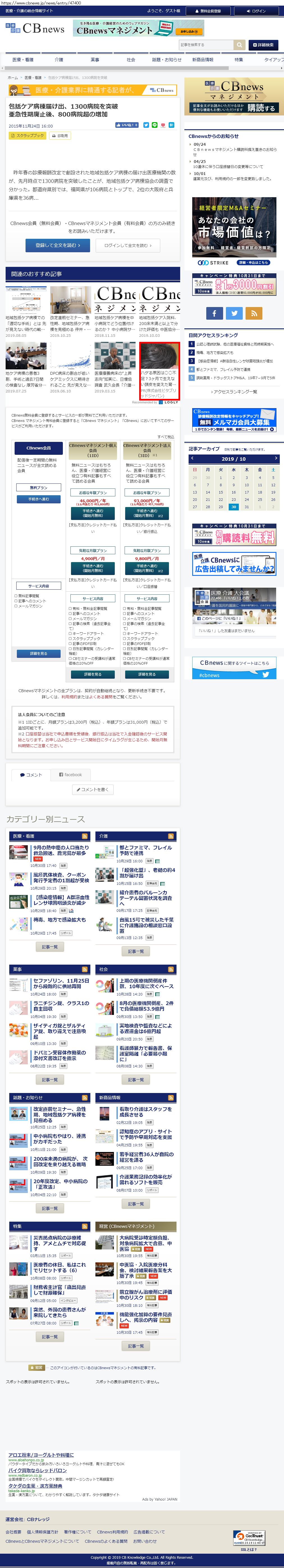Open the 詳細検索 advanced search
The width and height of the screenshot is (284, 1568).
point(263,44)
